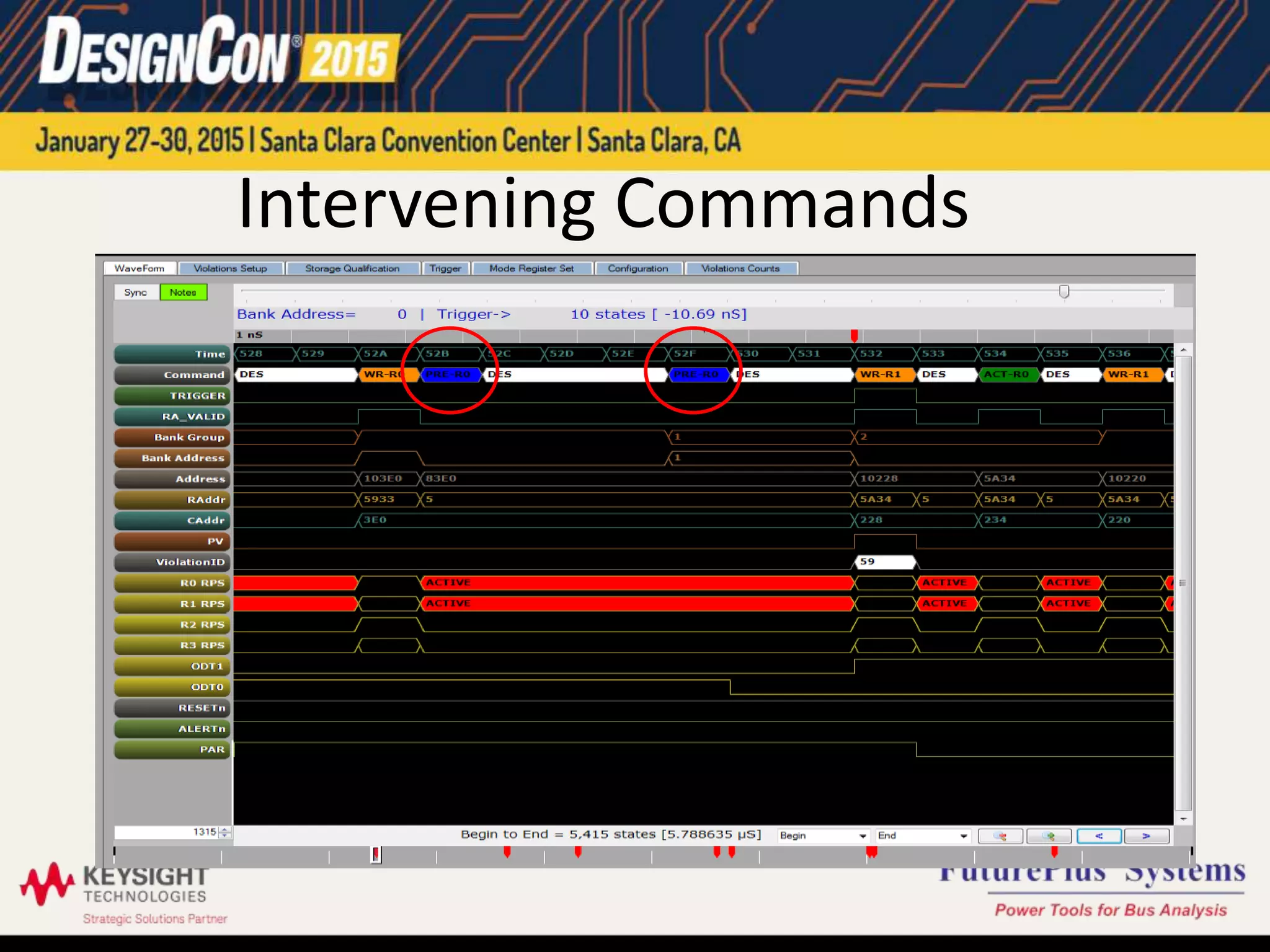
Task: Click the red trigger marker on time ruler
Action: click(x=854, y=336)
